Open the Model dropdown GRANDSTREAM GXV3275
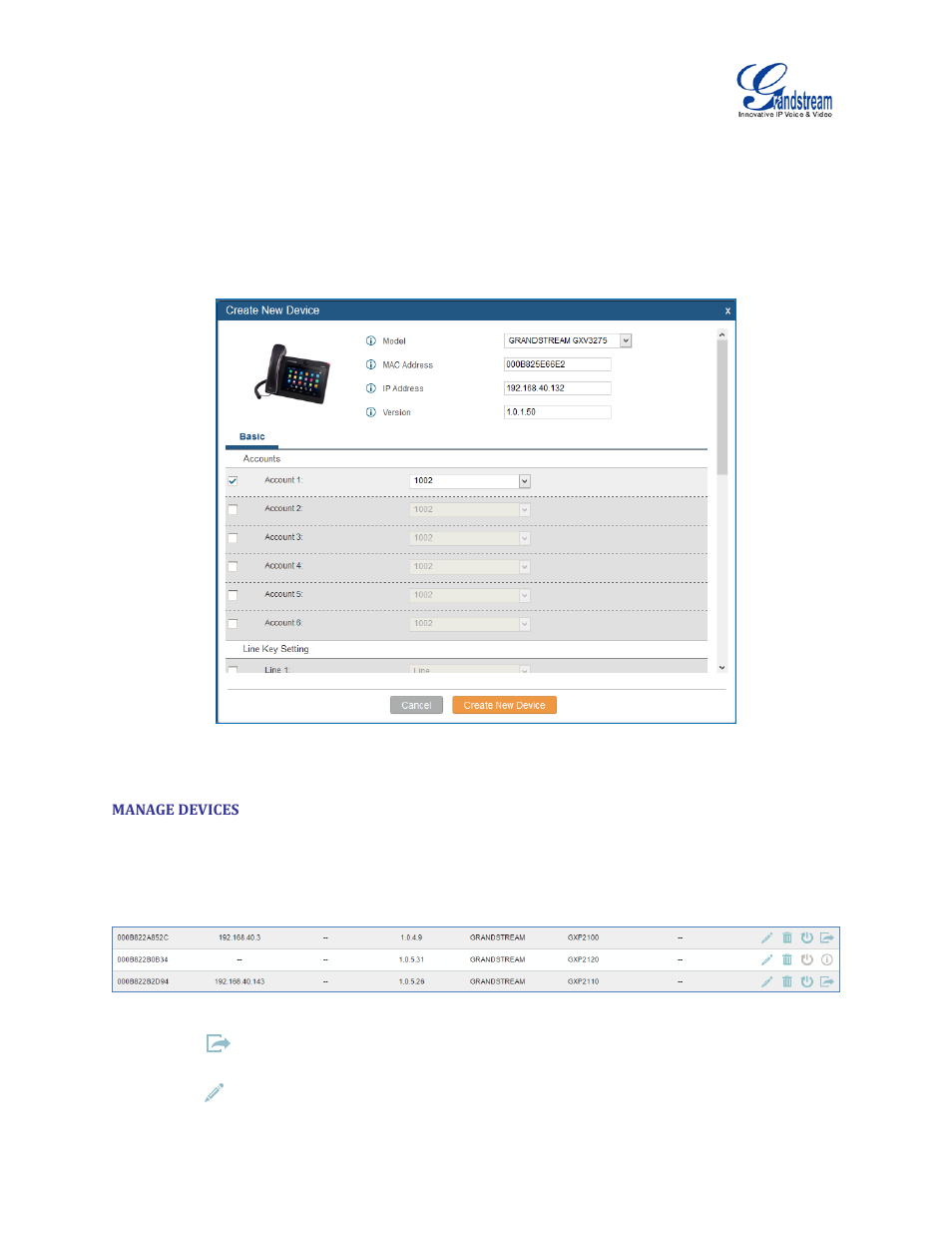 pyautogui.click(x=568, y=340)
